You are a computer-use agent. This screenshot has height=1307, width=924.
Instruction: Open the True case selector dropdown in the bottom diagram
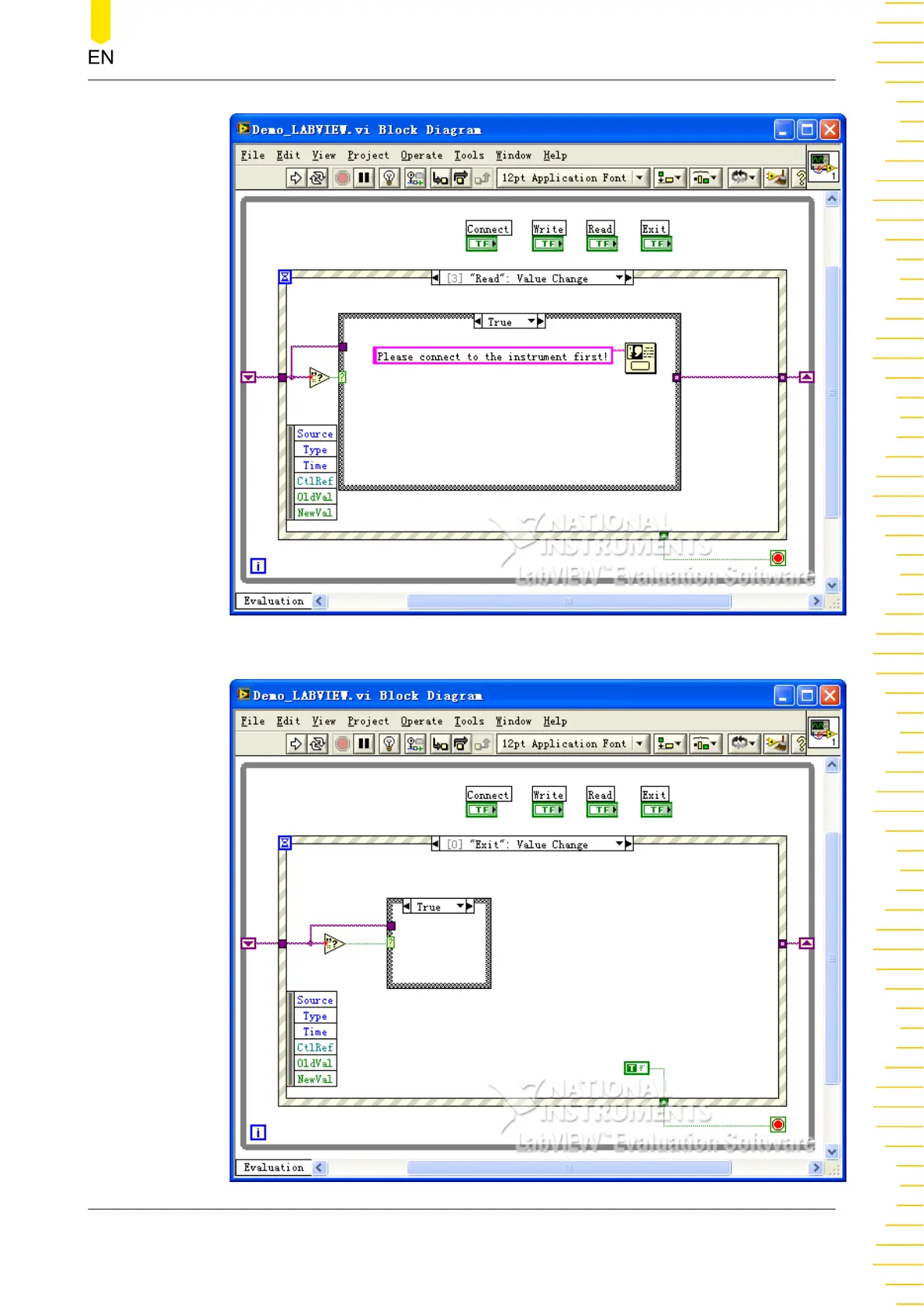click(460, 907)
